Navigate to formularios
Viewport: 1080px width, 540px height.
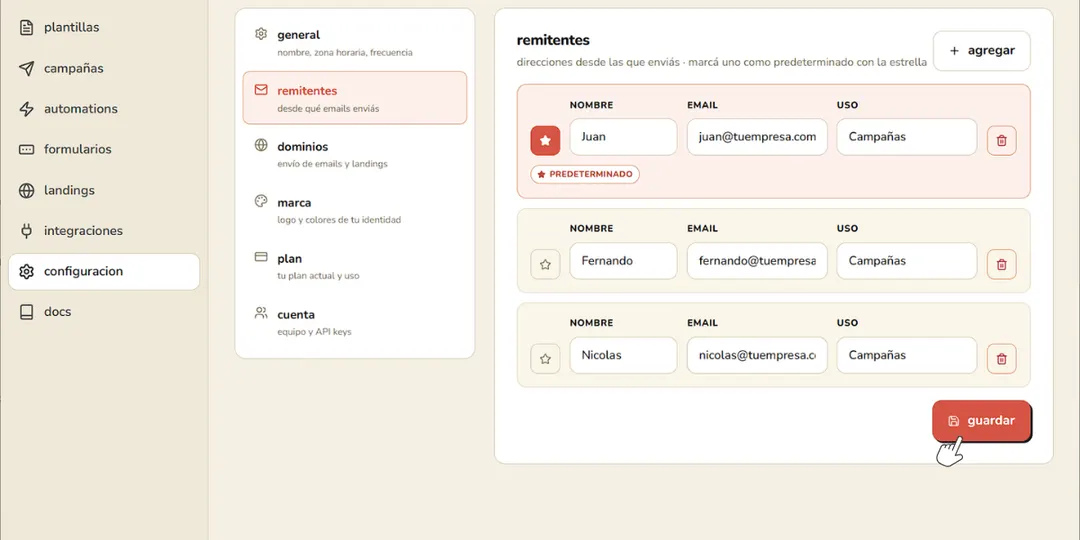click(104, 149)
